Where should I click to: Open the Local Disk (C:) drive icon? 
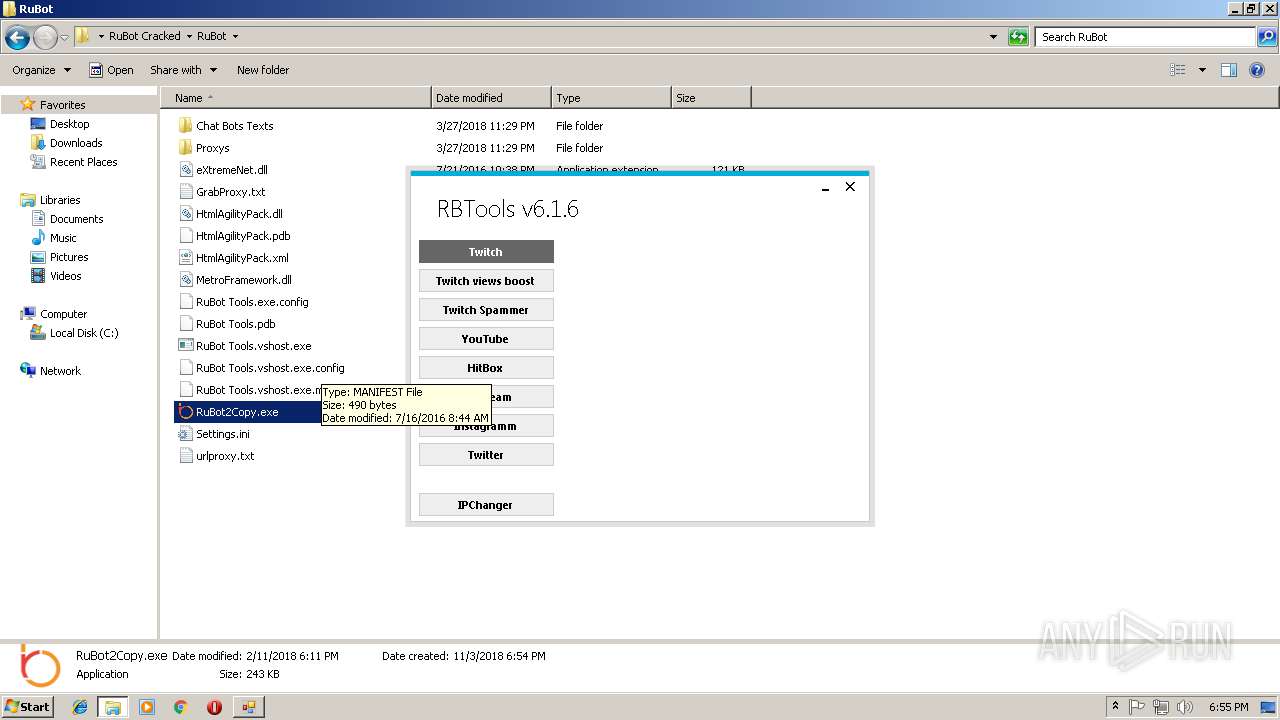[38, 333]
